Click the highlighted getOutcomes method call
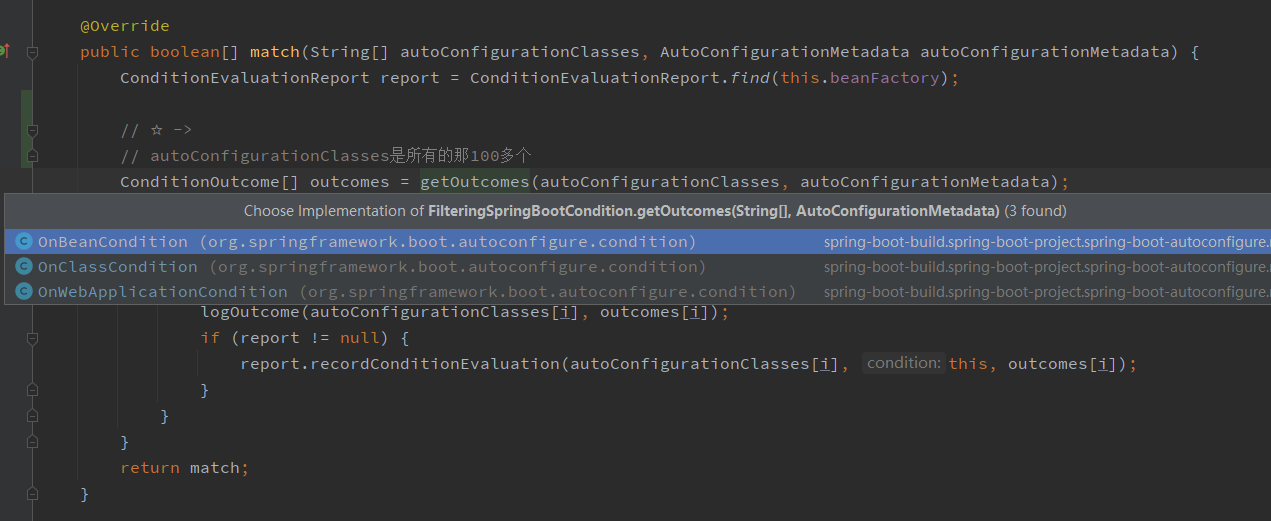 coord(474,182)
